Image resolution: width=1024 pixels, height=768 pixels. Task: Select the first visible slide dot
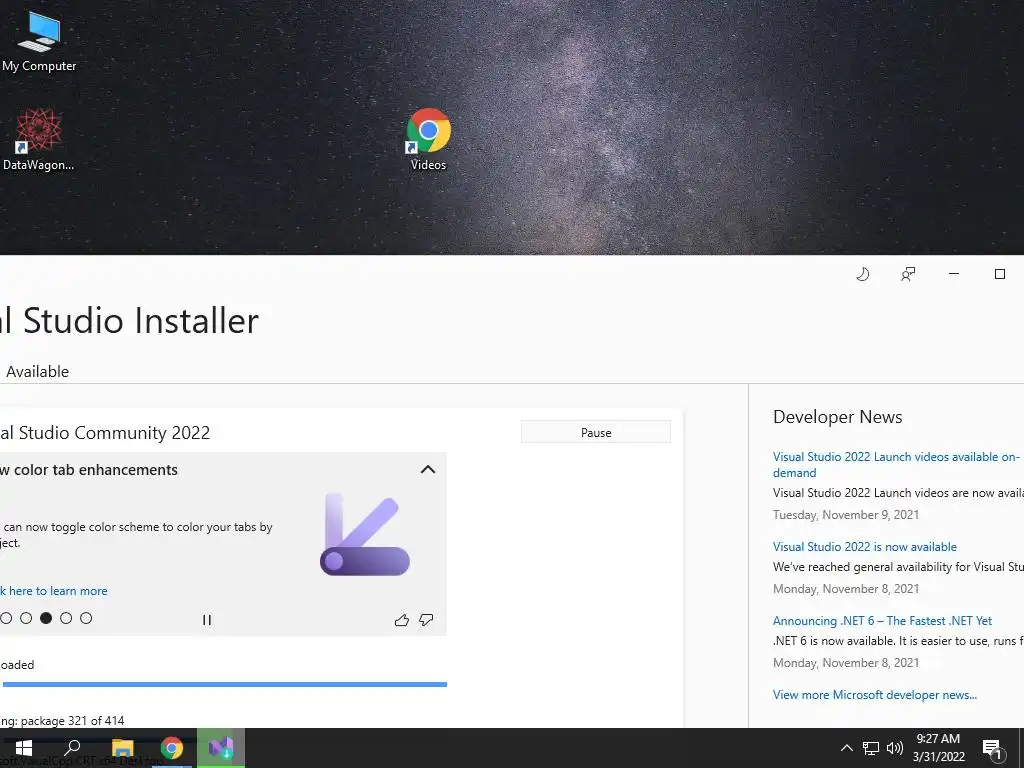(x=6, y=618)
